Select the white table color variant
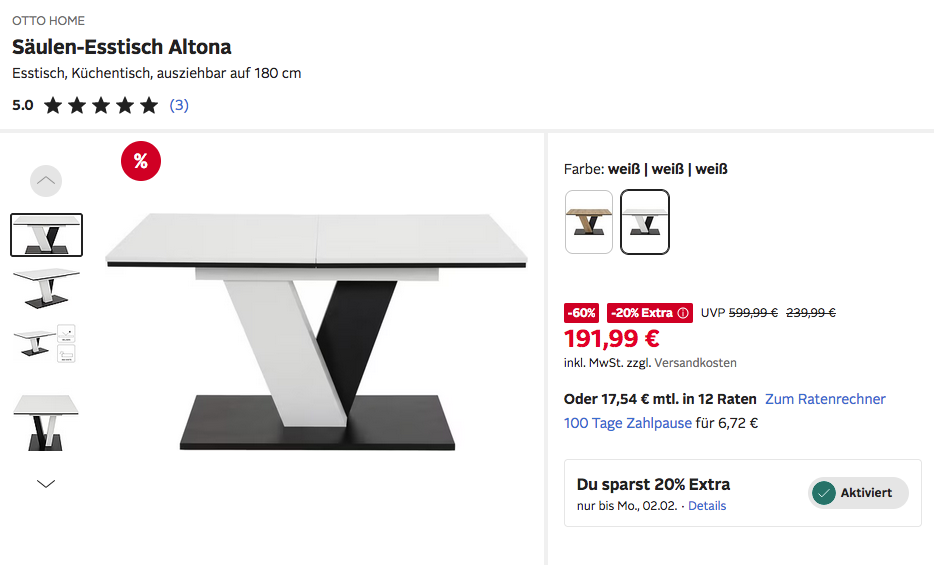Viewport: 934px width, 565px height. pyautogui.click(x=645, y=222)
